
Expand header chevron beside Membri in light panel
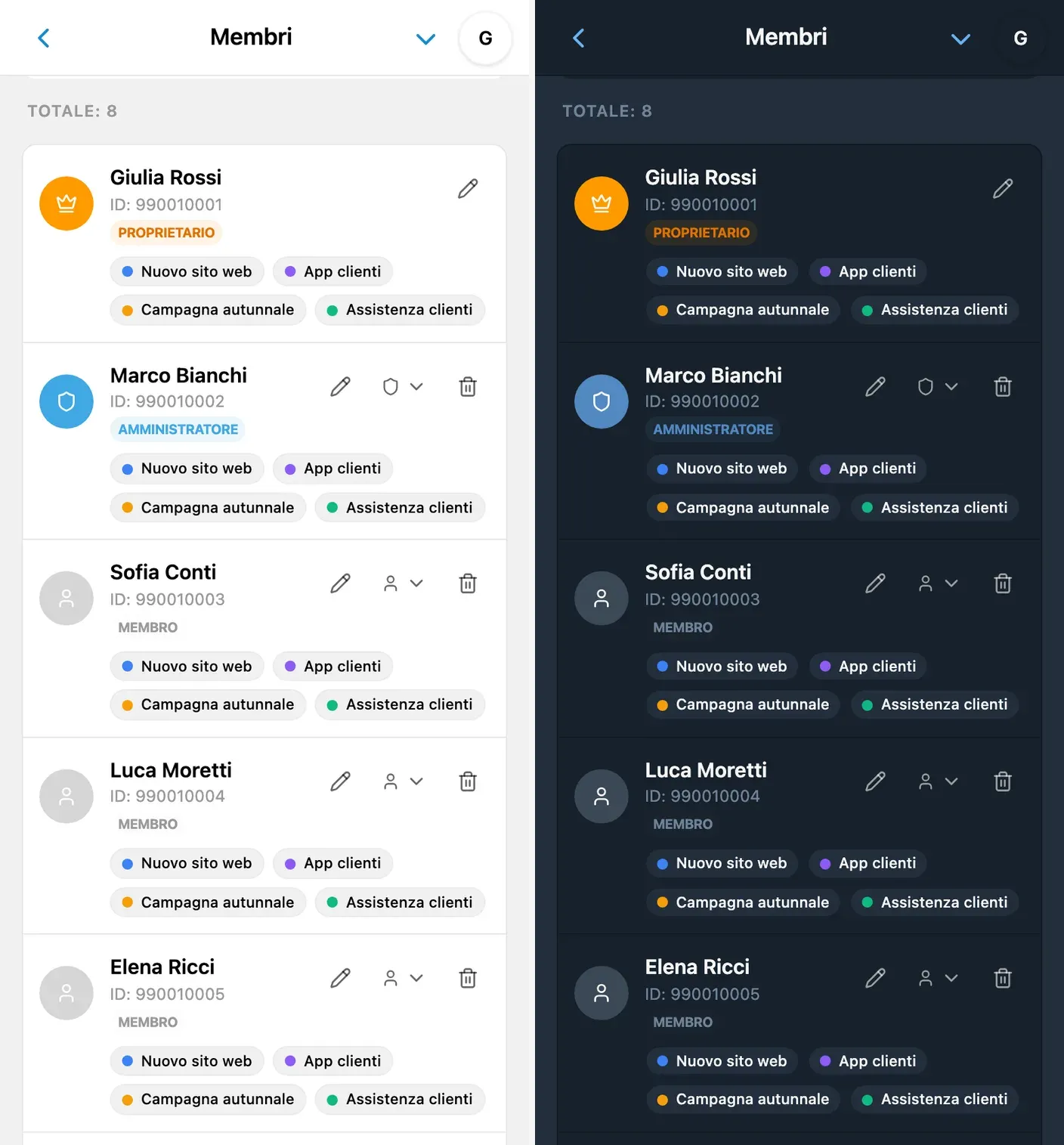tap(426, 39)
